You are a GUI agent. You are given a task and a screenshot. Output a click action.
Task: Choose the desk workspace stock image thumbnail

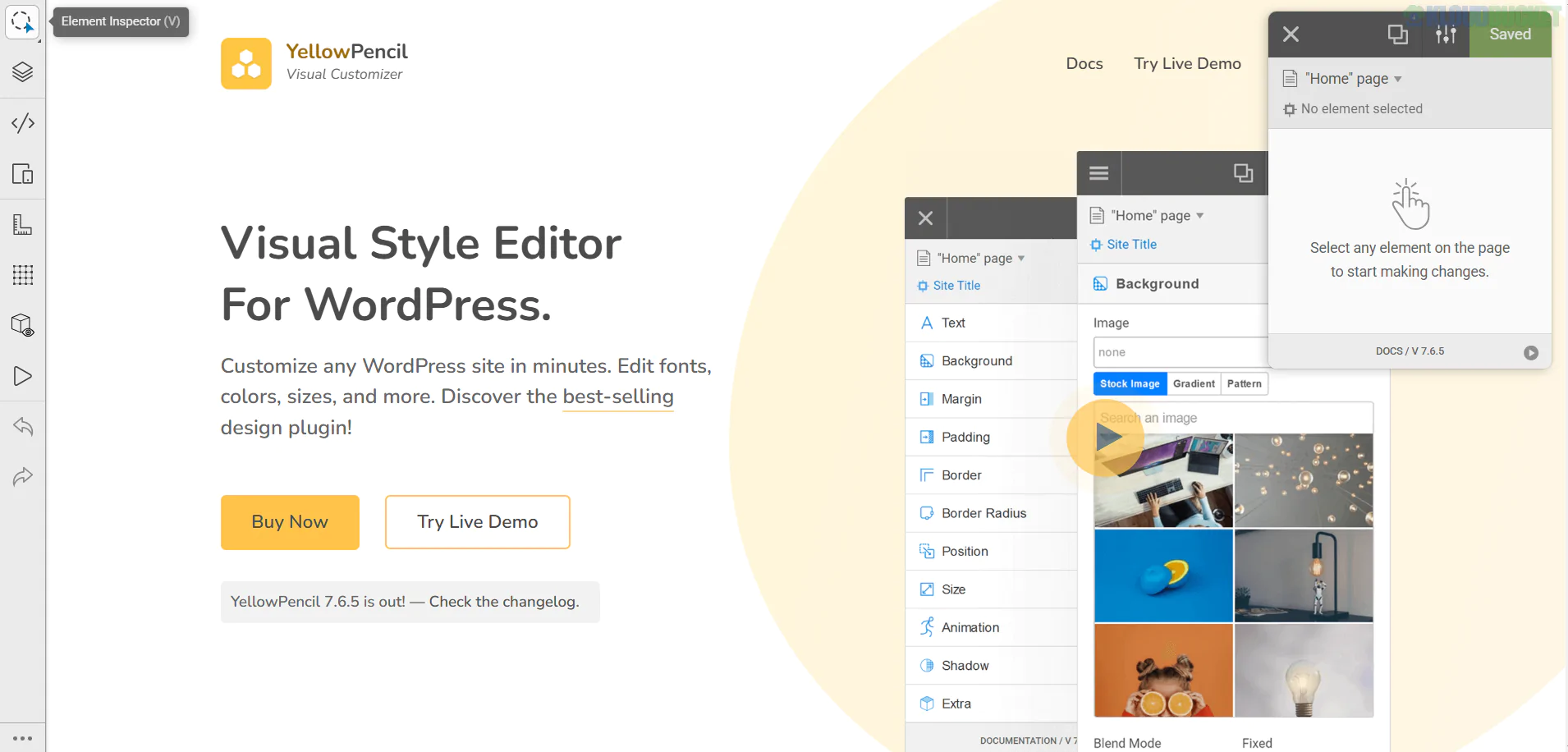1163,480
